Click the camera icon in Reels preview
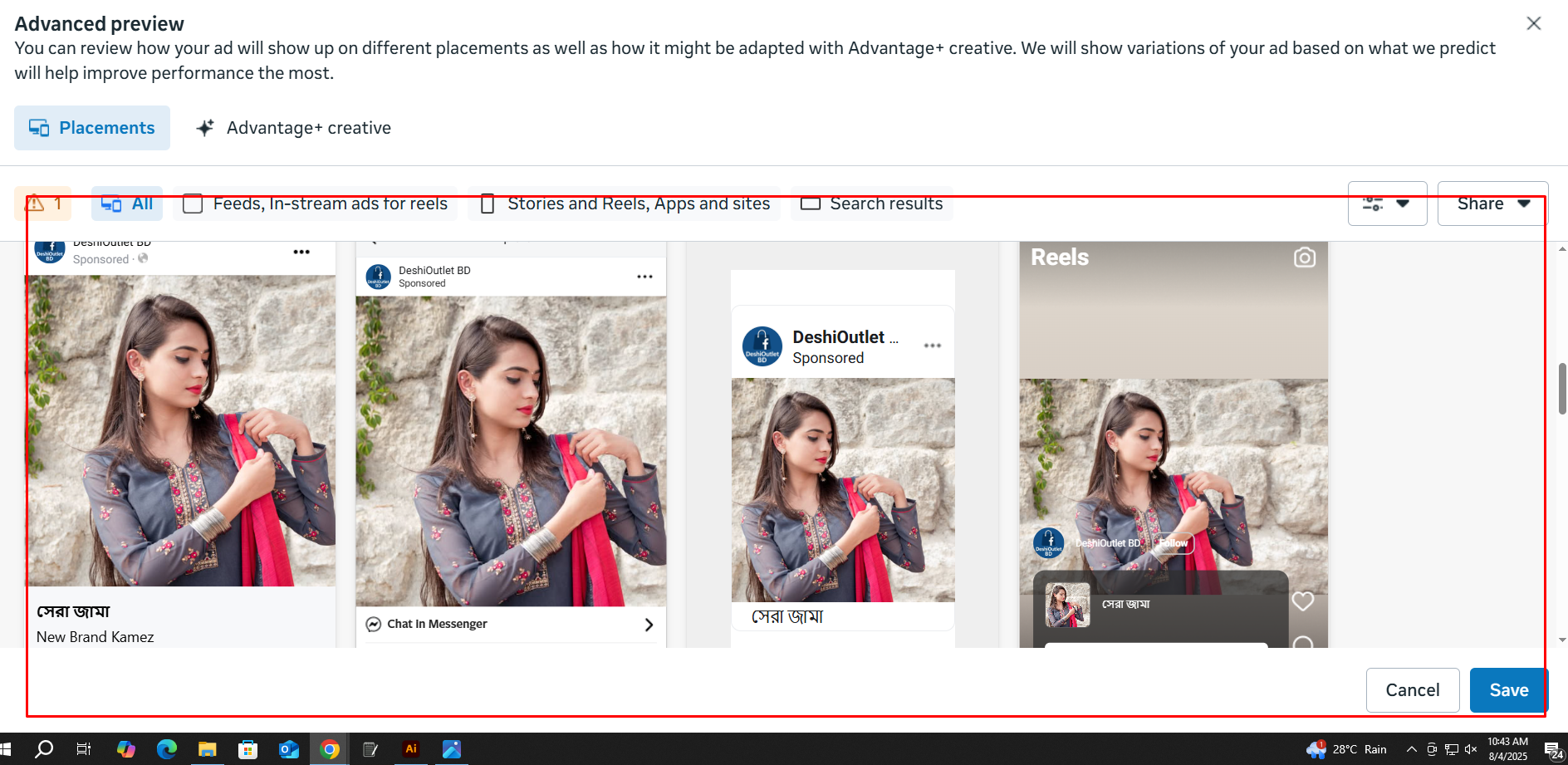This screenshot has height=765, width=1568. pos(1304,257)
